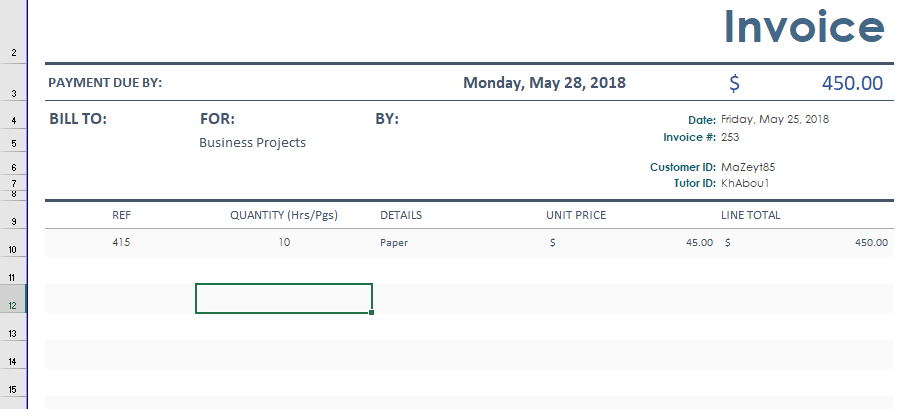Select the Friday, May 25, 2018 date cell
This screenshot has height=409, width=904.
[x=775, y=119]
